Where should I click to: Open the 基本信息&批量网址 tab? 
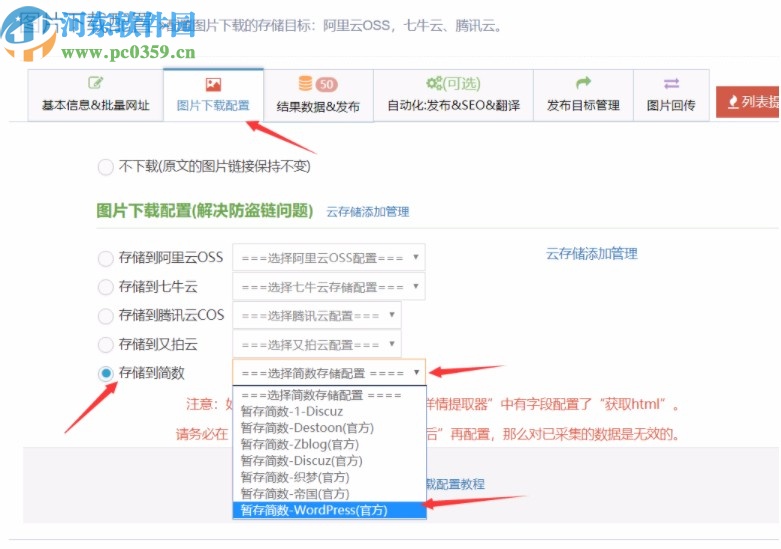(96, 95)
